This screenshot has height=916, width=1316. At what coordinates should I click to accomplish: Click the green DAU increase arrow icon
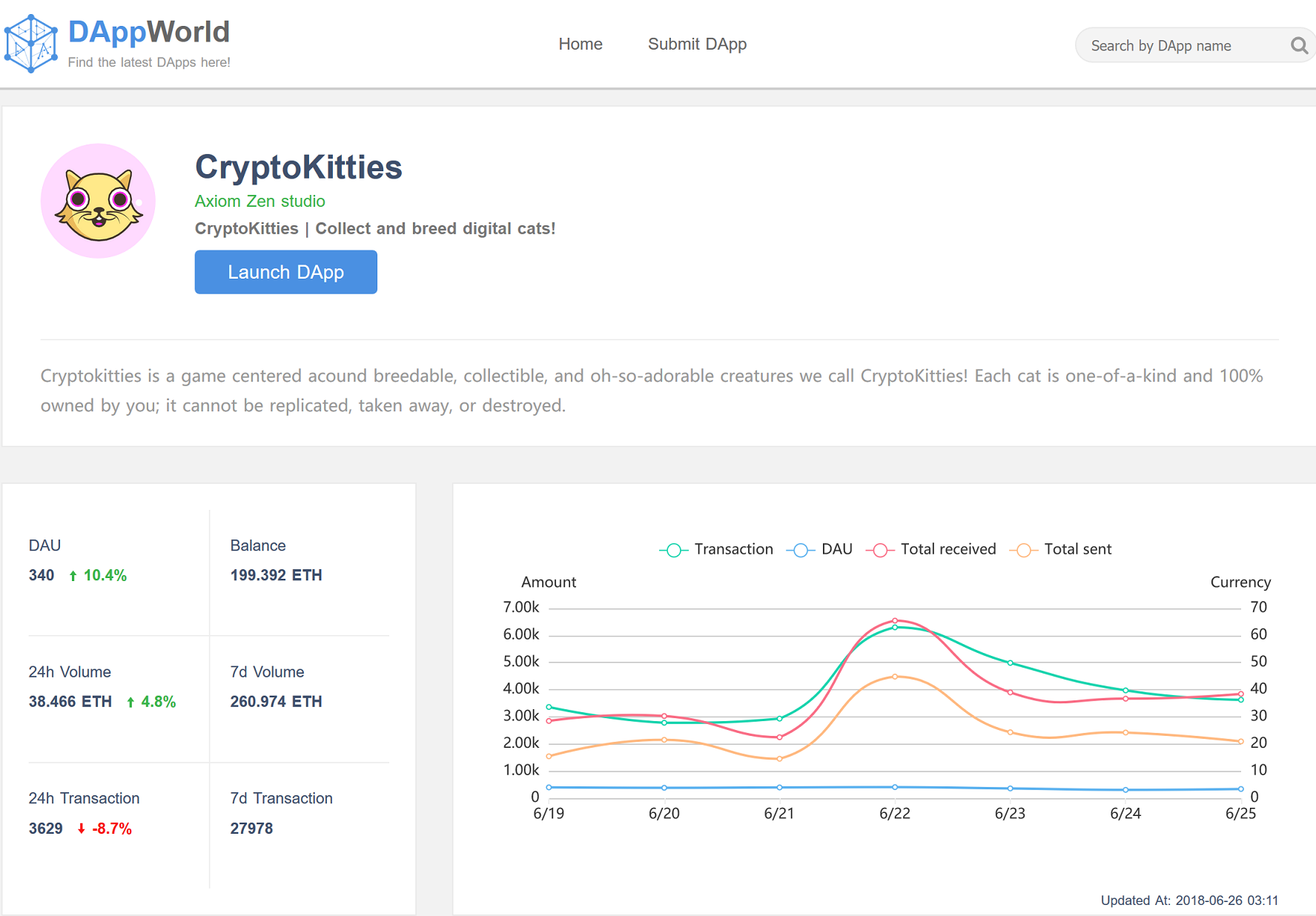(73, 576)
